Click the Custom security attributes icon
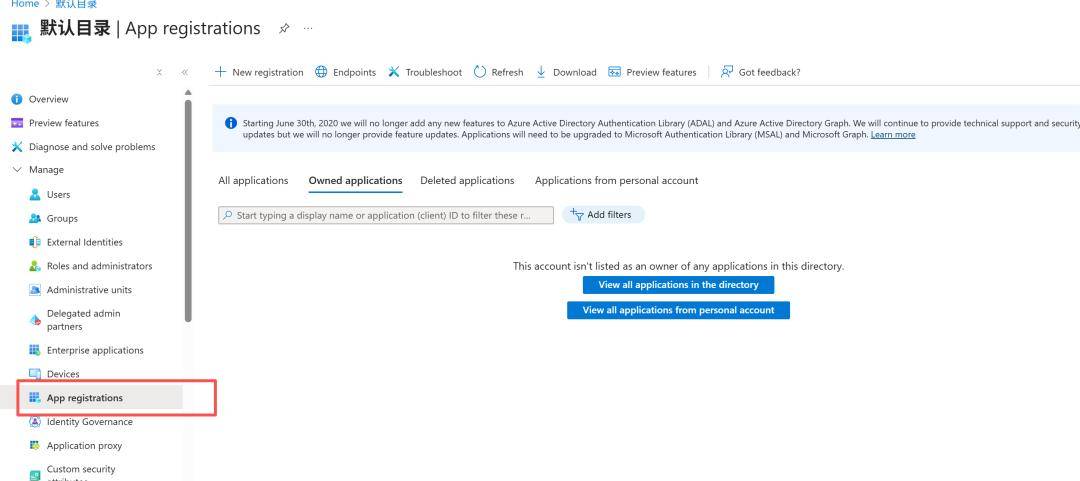 35,475
